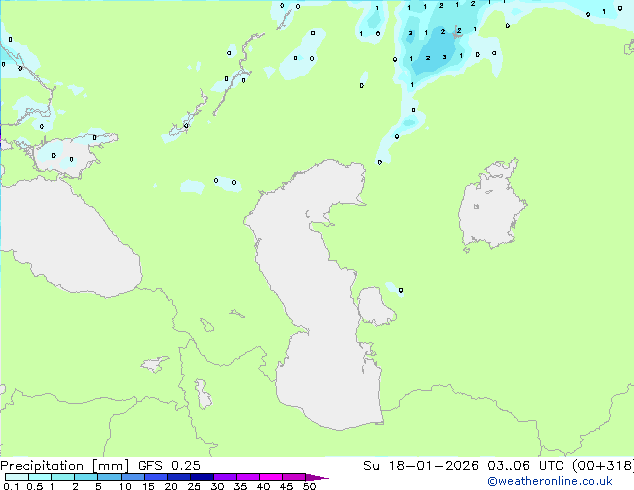The height and width of the screenshot is (490, 634).
Task: Click the legend value '0.1'
Action: pyautogui.click(x=11, y=486)
